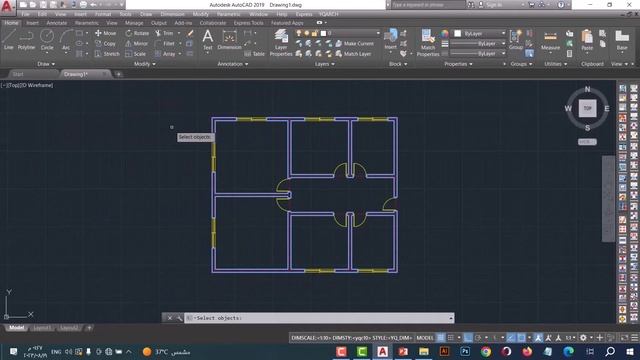640x360 pixels.
Task: Toggle annotation visibility in status bar
Action: (x=538, y=338)
